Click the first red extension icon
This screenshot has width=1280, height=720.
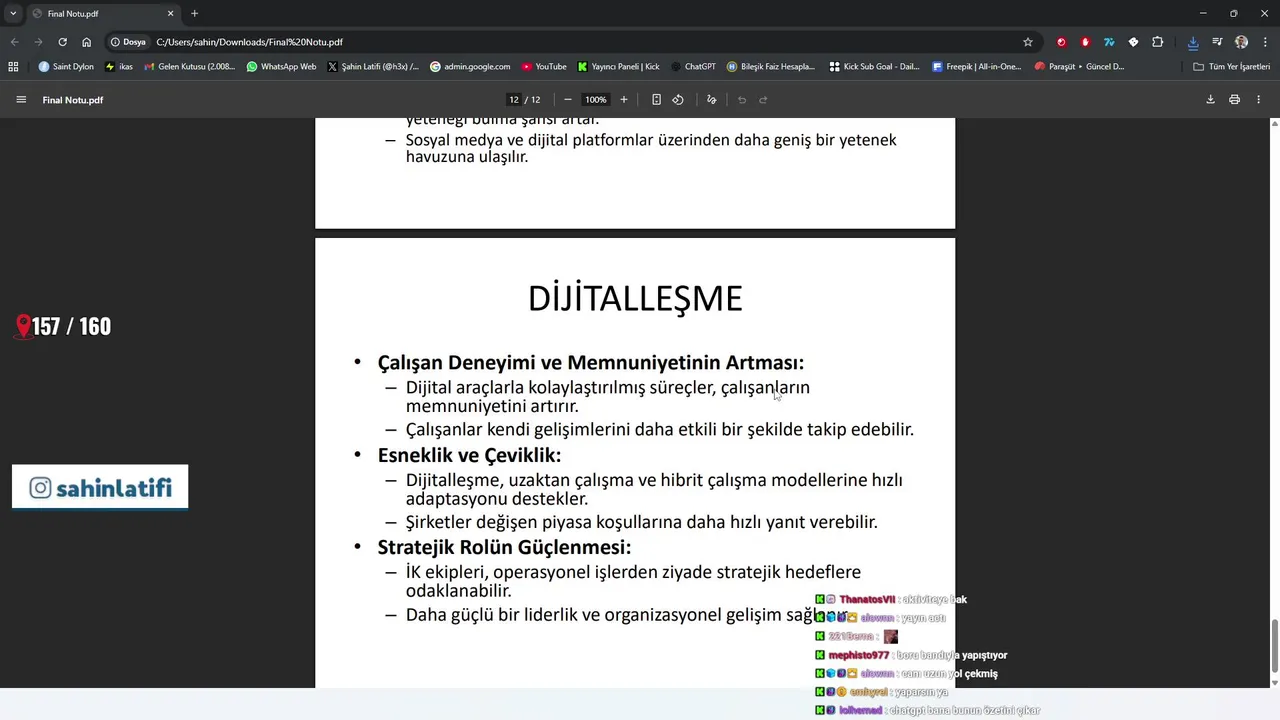[x=1061, y=42]
